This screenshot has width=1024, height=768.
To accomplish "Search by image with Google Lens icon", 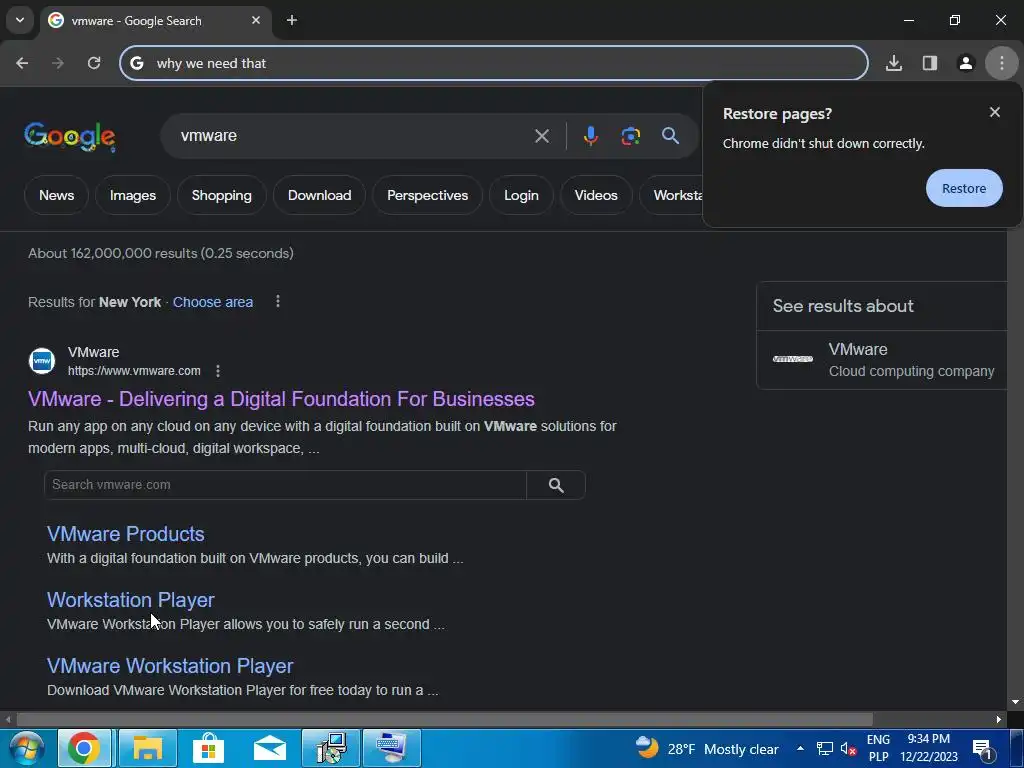I will tap(630, 136).
